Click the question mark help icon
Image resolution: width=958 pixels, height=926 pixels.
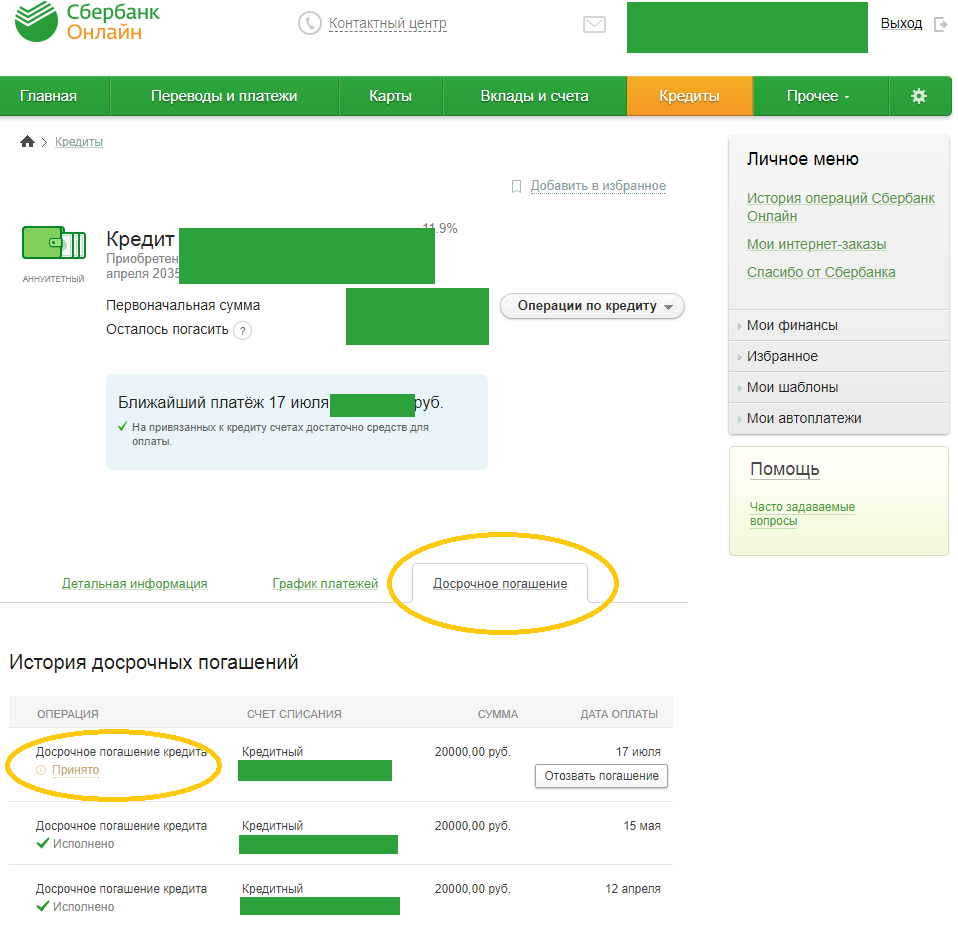tap(242, 331)
